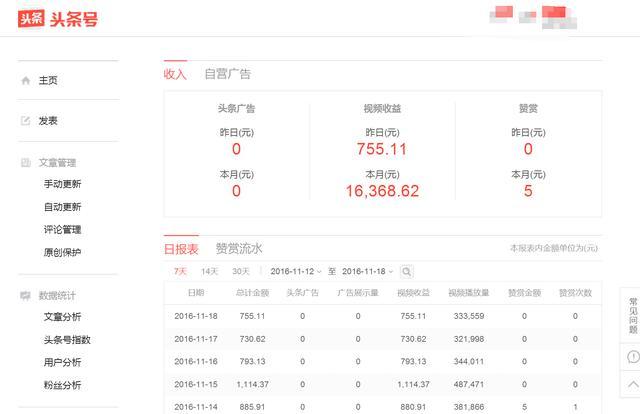Image resolution: width=640 pixels, height=414 pixels.
Task: Open the end date 2016-11-18 dropdown
Action: tap(367, 272)
